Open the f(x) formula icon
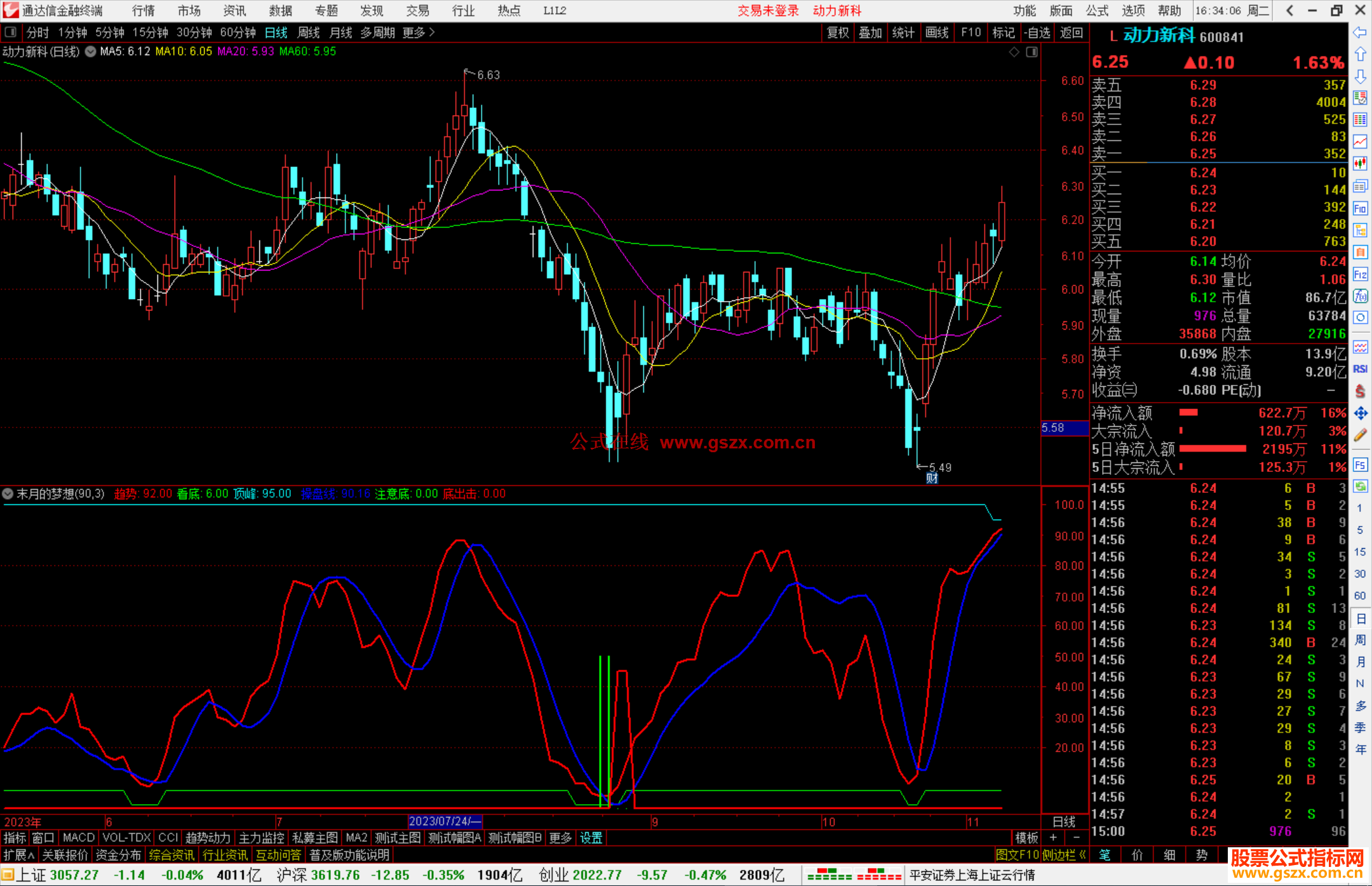 pyautogui.click(x=1360, y=296)
